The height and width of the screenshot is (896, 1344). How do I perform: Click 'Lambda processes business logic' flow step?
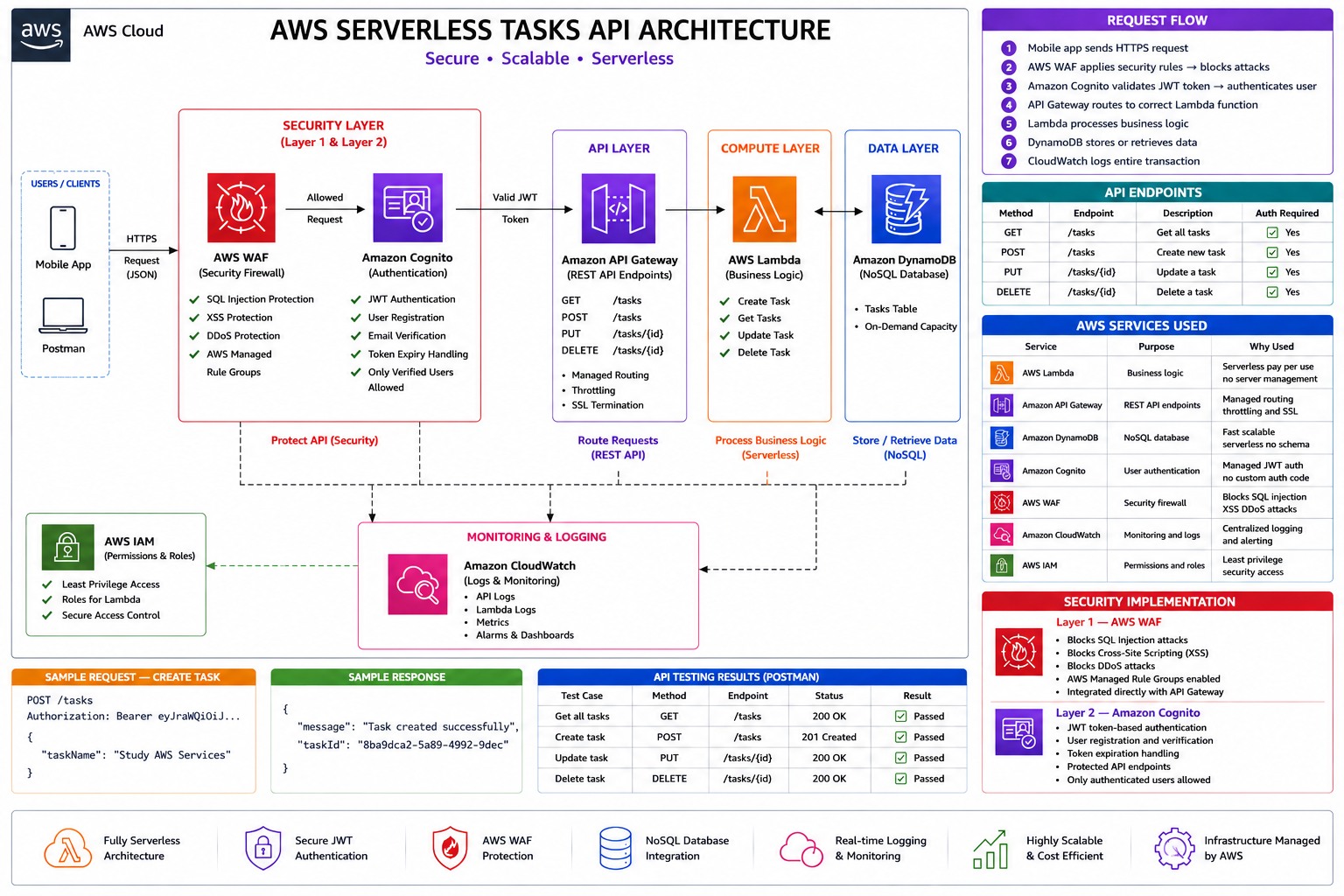point(1108,123)
